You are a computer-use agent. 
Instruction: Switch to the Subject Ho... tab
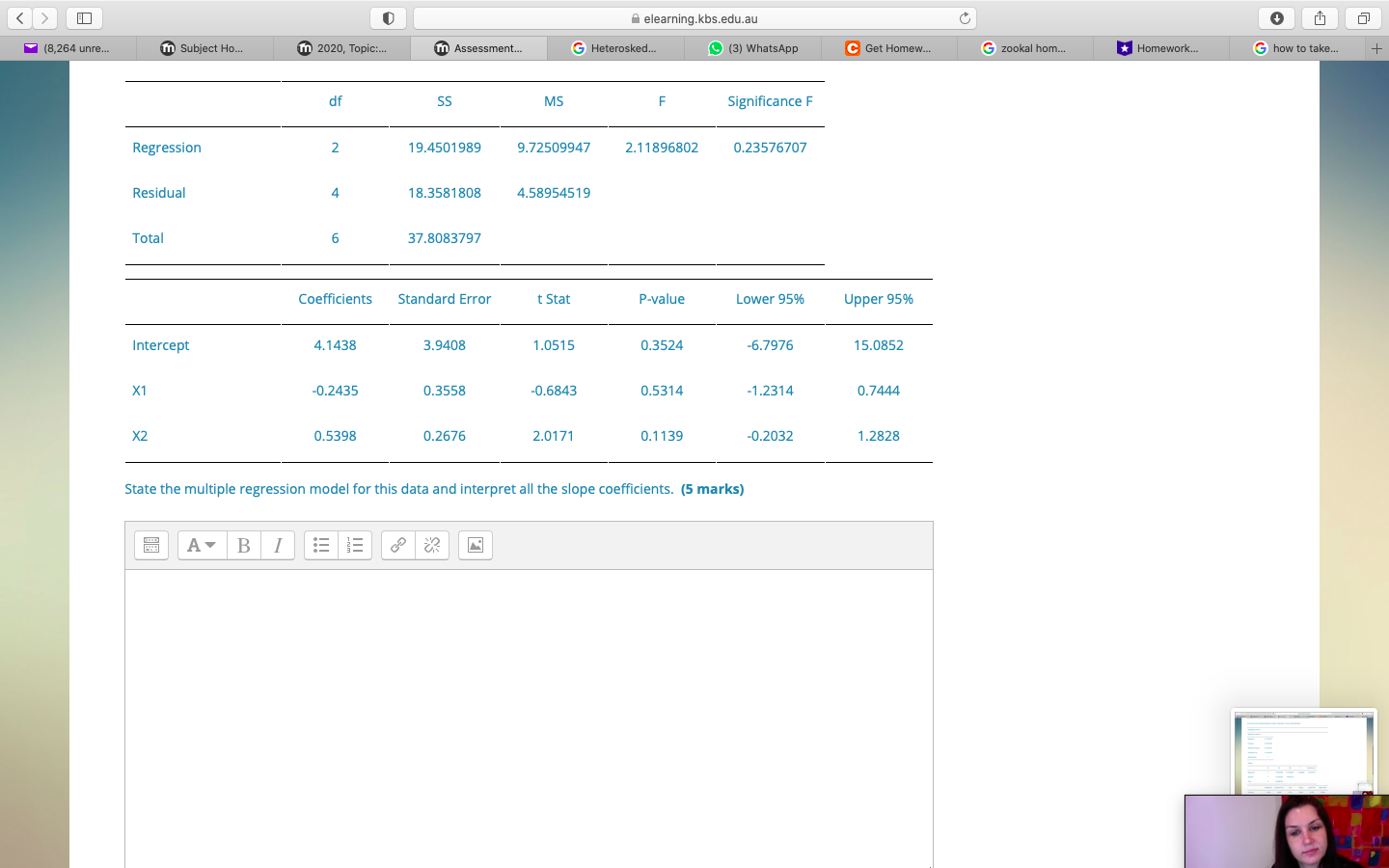pos(204,48)
